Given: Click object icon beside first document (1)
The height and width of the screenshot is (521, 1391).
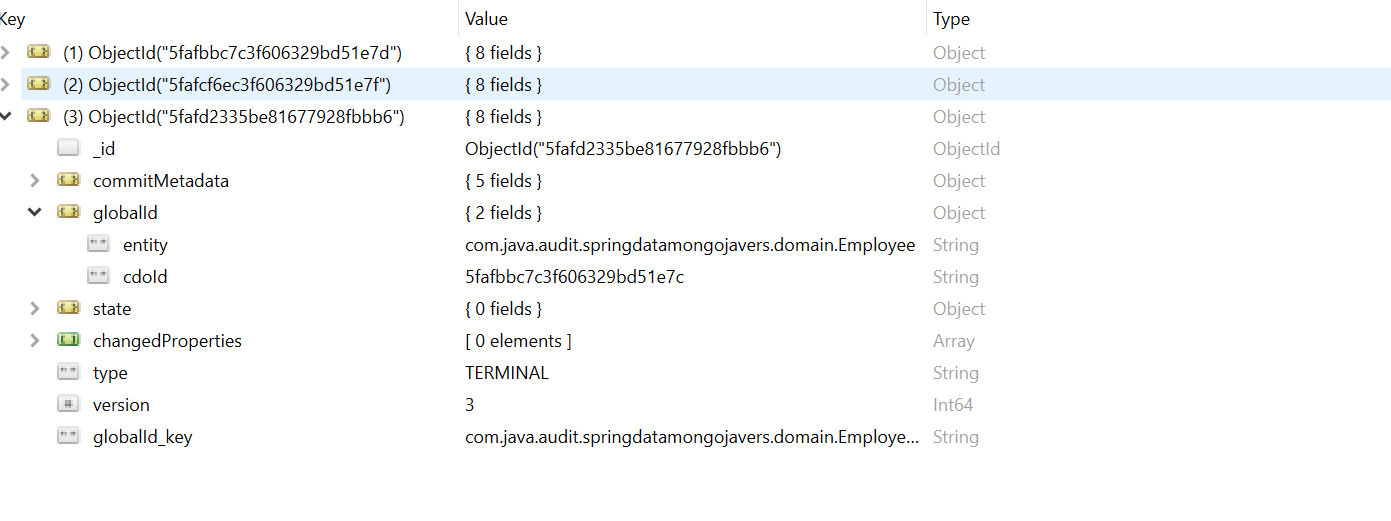Looking at the screenshot, I should click(x=39, y=53).
